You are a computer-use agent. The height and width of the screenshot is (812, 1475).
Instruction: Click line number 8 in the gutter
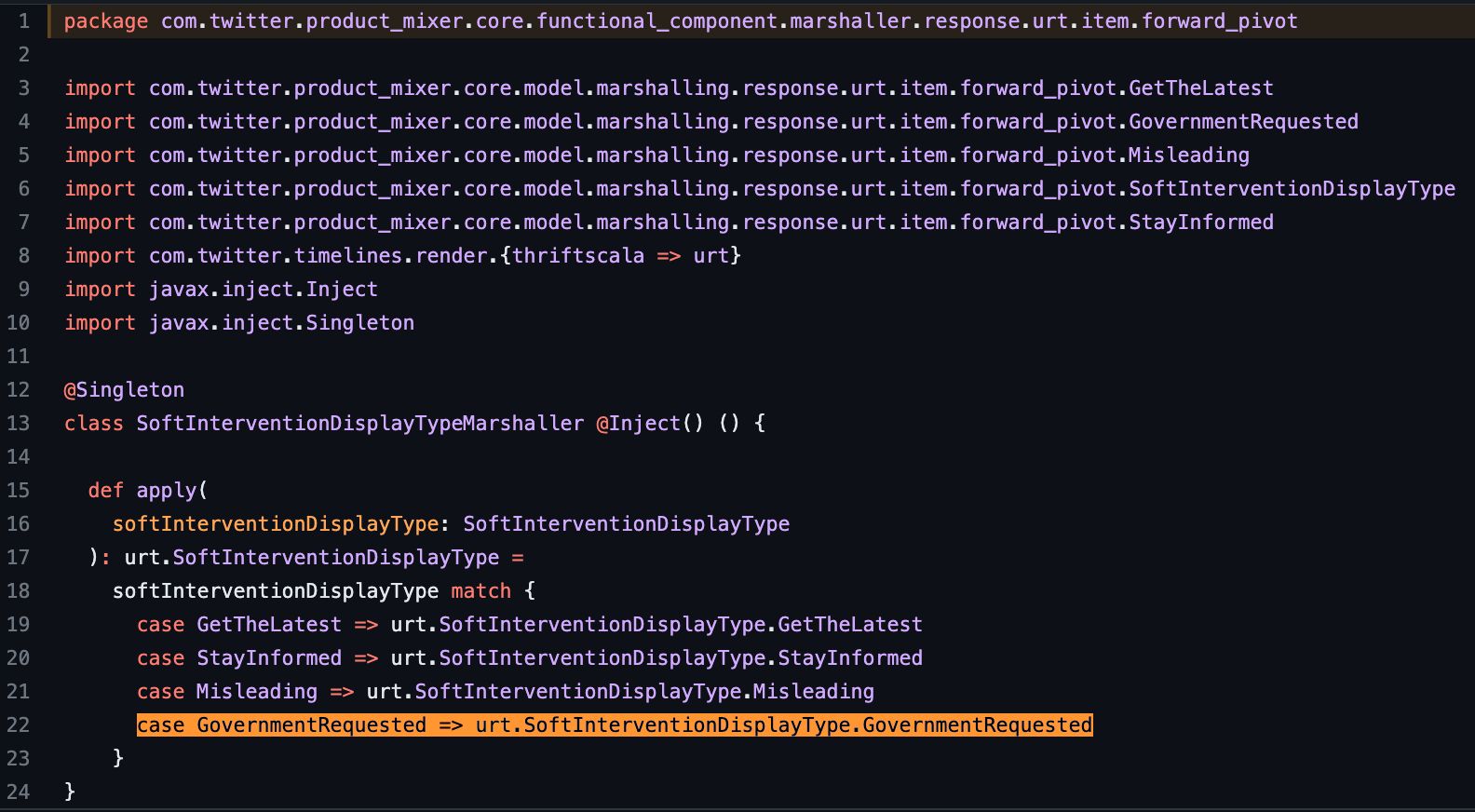click(x=23, y=256)
